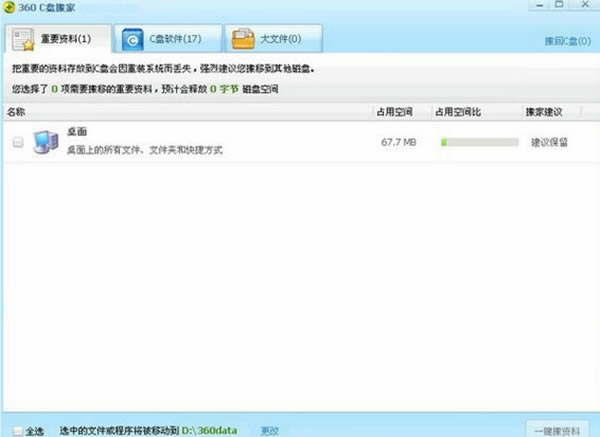The height and width of the screenshot is (437, 600).
Task: Click the 建议保留 suggestion text
Action: coord(549,142)
